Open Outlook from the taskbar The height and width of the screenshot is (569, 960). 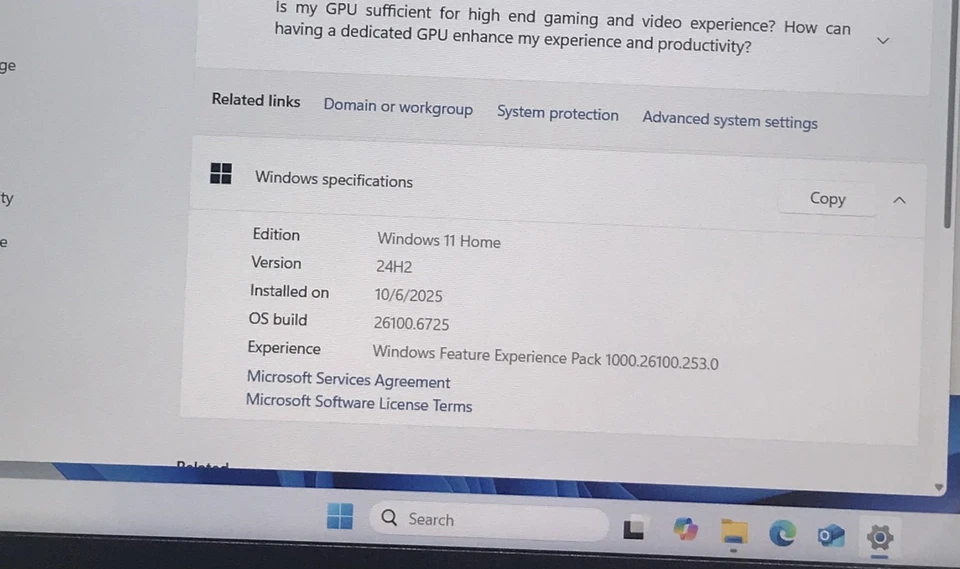(831, 536)
